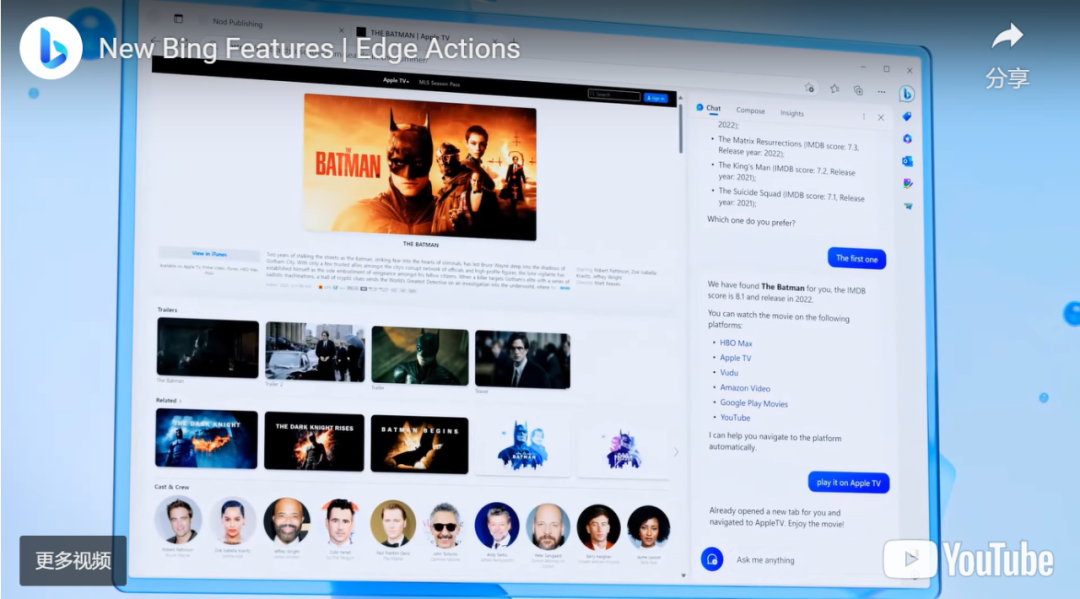1080x599 pixels.
Task: Click the 更多视频 more videos button
Action: pos(73,560)
